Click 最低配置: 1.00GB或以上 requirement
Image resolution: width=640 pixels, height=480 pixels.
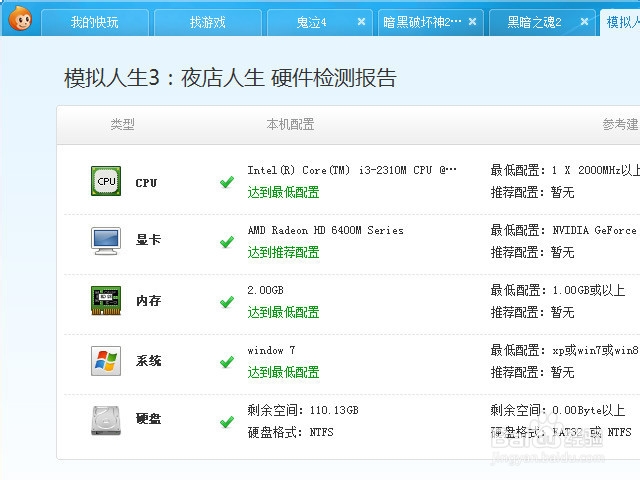[558, 290]
